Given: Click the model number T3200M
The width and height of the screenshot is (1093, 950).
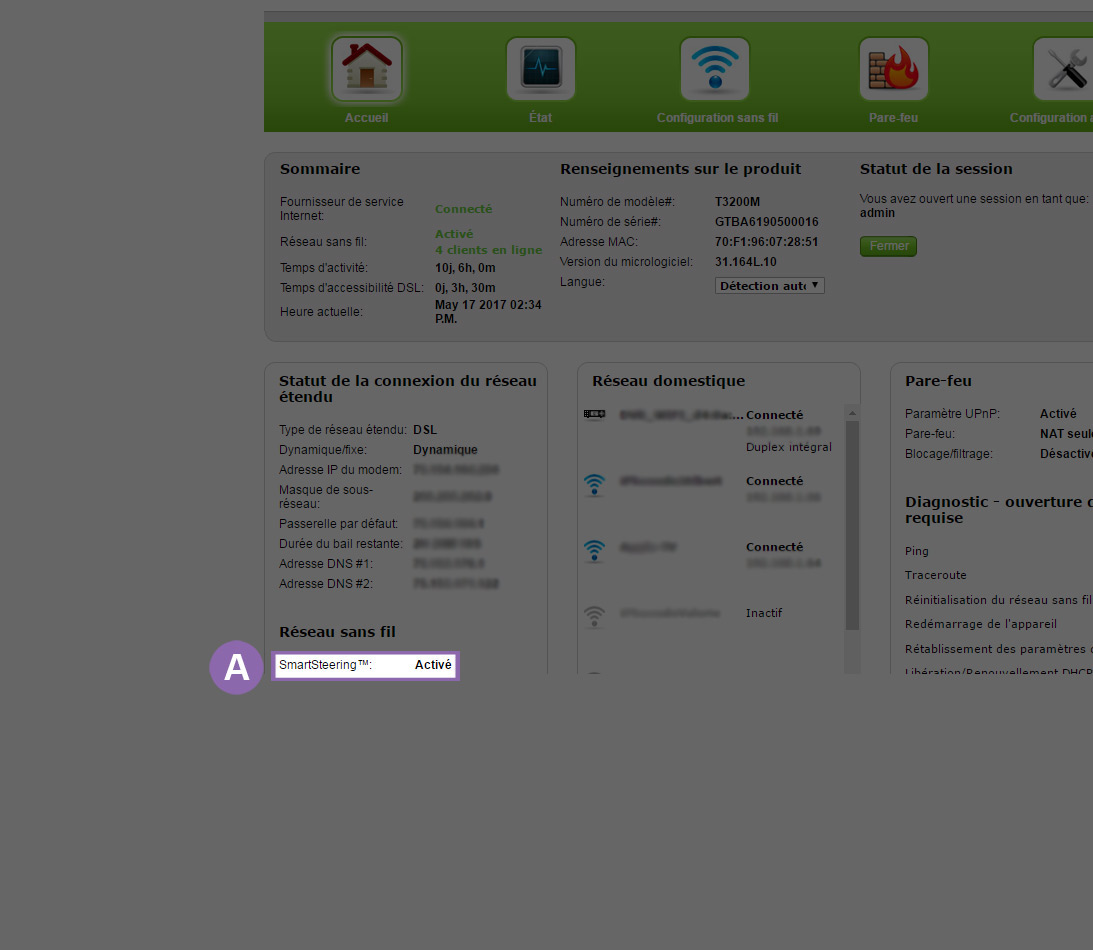Looking at the screenshot, I should coord(737,201).
